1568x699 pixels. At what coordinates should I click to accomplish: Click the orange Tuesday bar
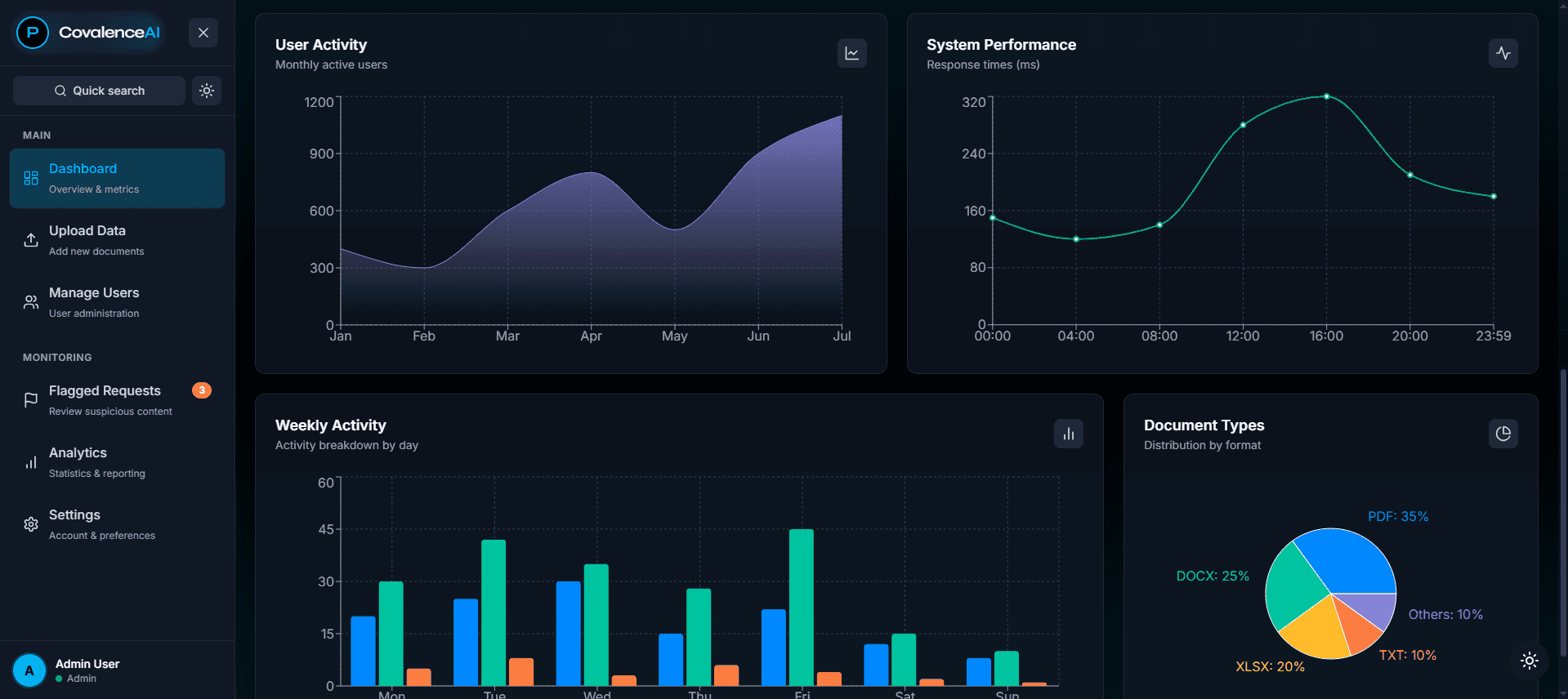pos(521,672)
